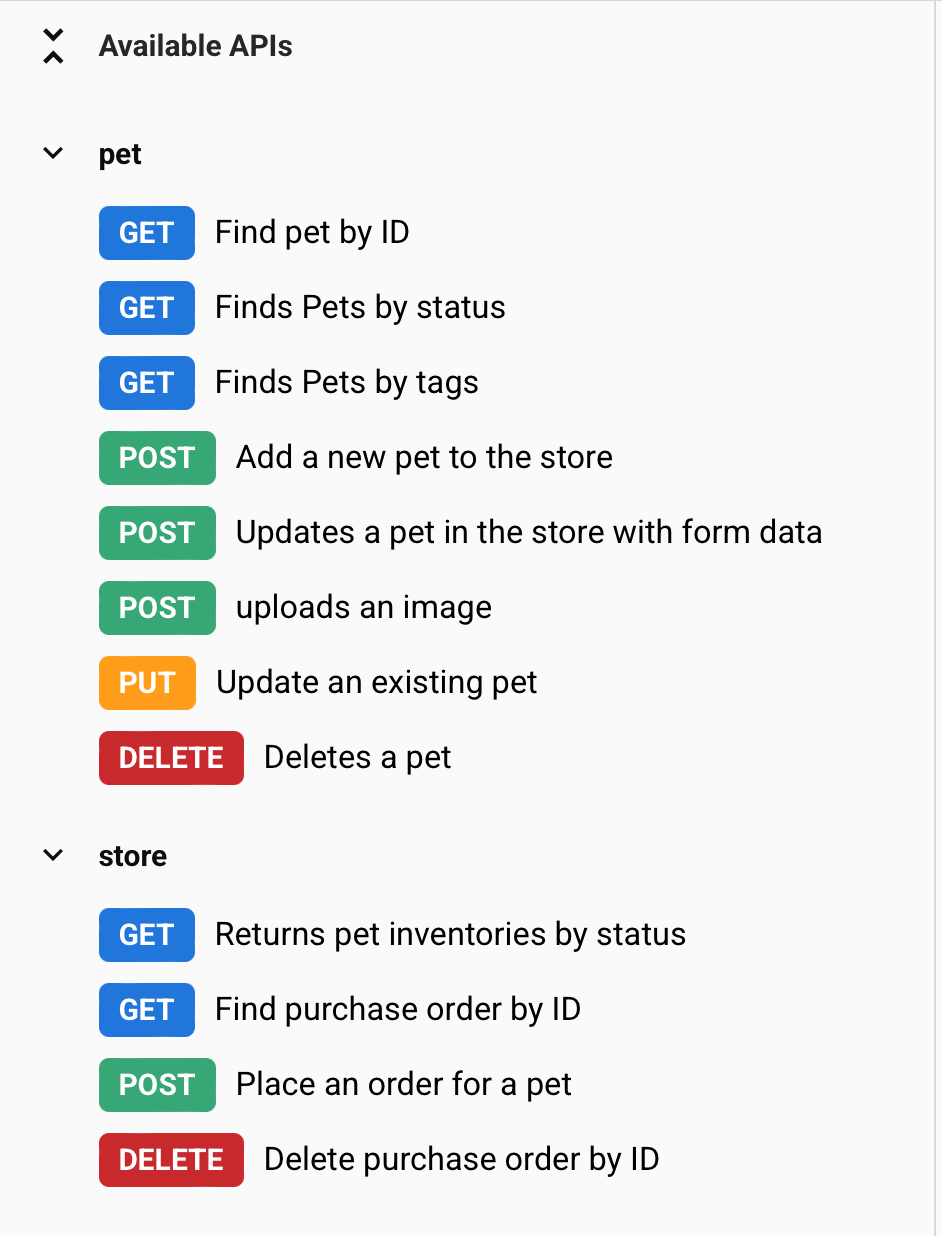Select the Returns pet inventories by status endpoint
Image resolution: width=942 pixels, height=1236 pixels.
coord(450,934)
